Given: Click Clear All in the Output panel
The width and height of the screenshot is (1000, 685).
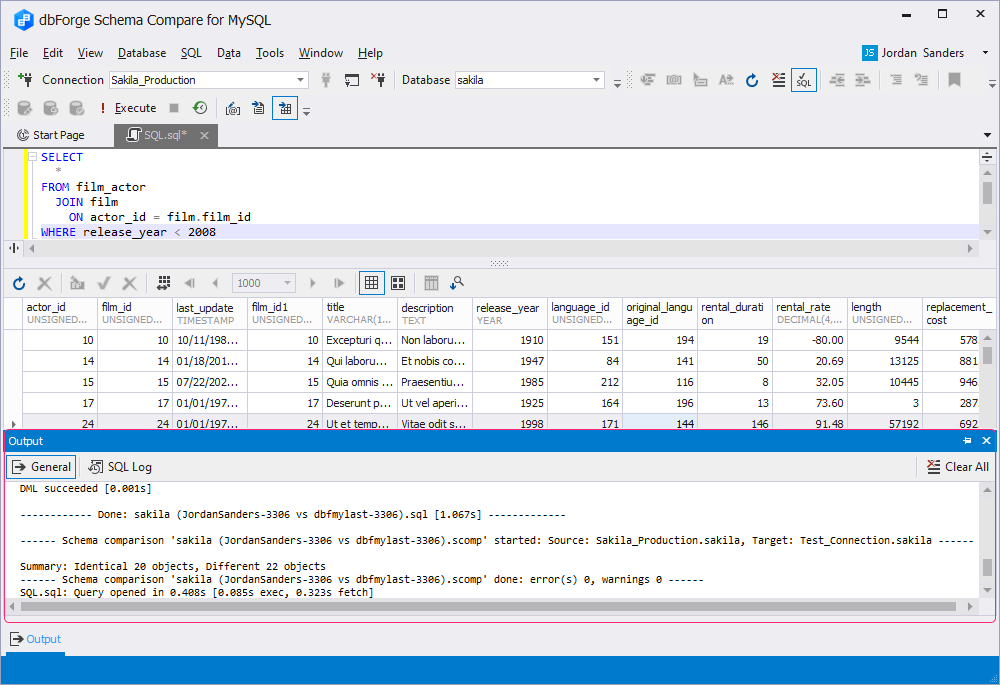Looking at the screenshot, I should point(958,467).
